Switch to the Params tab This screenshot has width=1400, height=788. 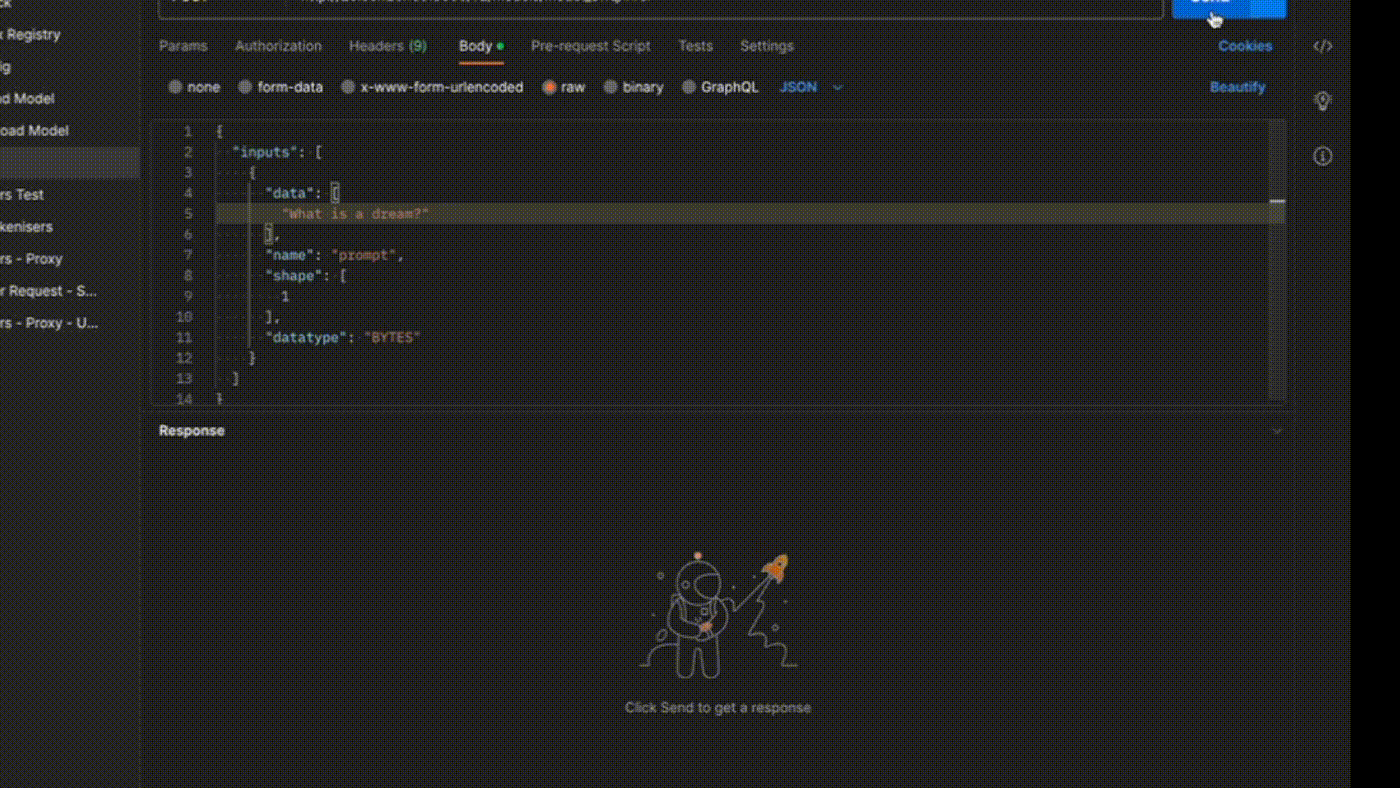tap(183, 46)
